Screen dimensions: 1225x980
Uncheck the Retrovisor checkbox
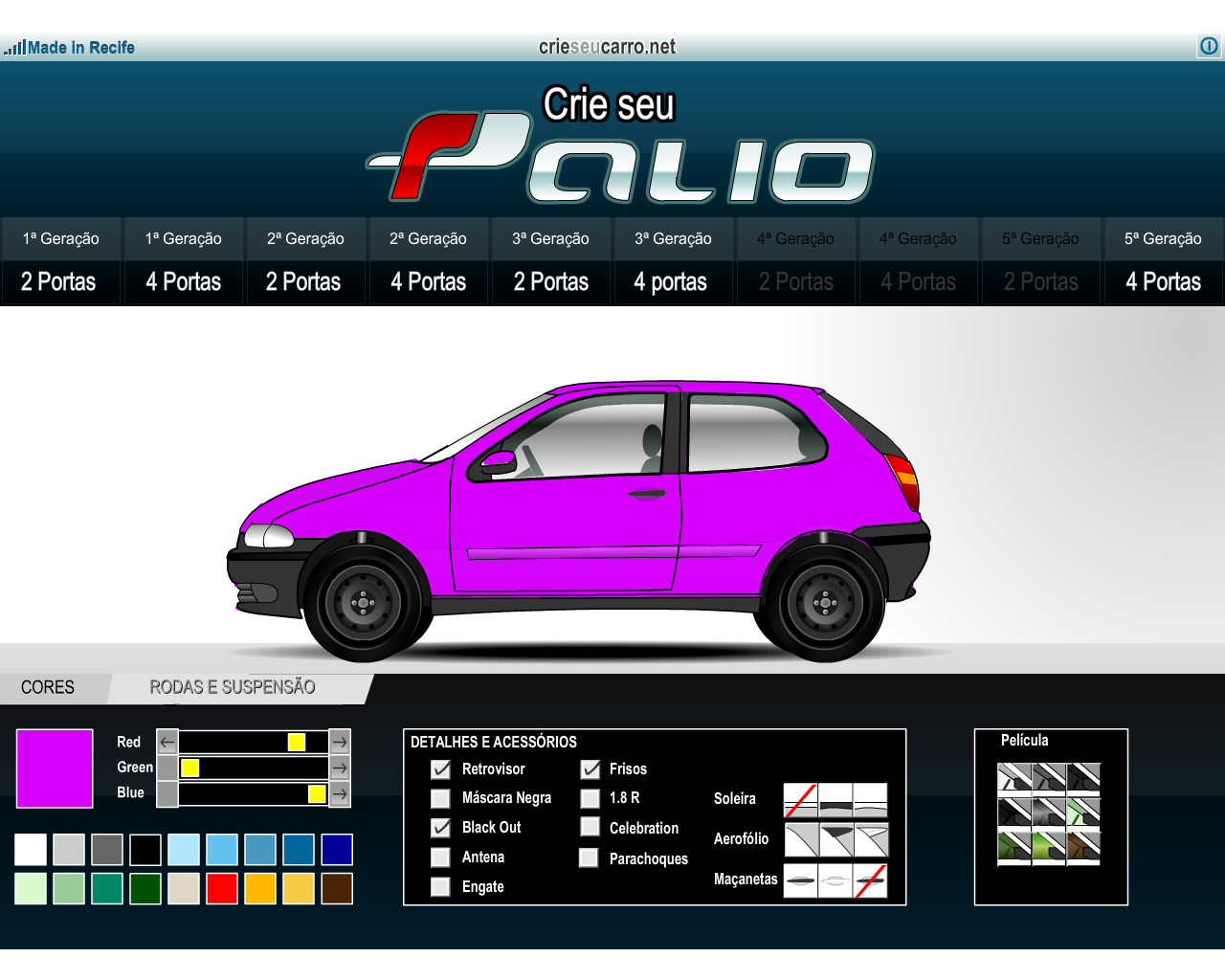point(441,769)
